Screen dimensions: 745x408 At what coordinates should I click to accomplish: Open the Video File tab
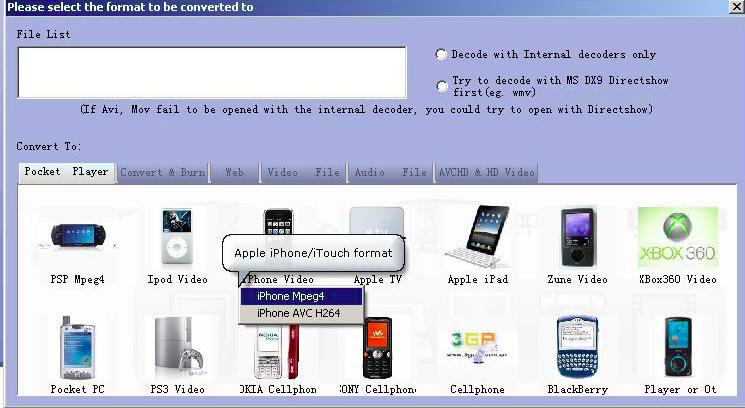coord(304,172)
